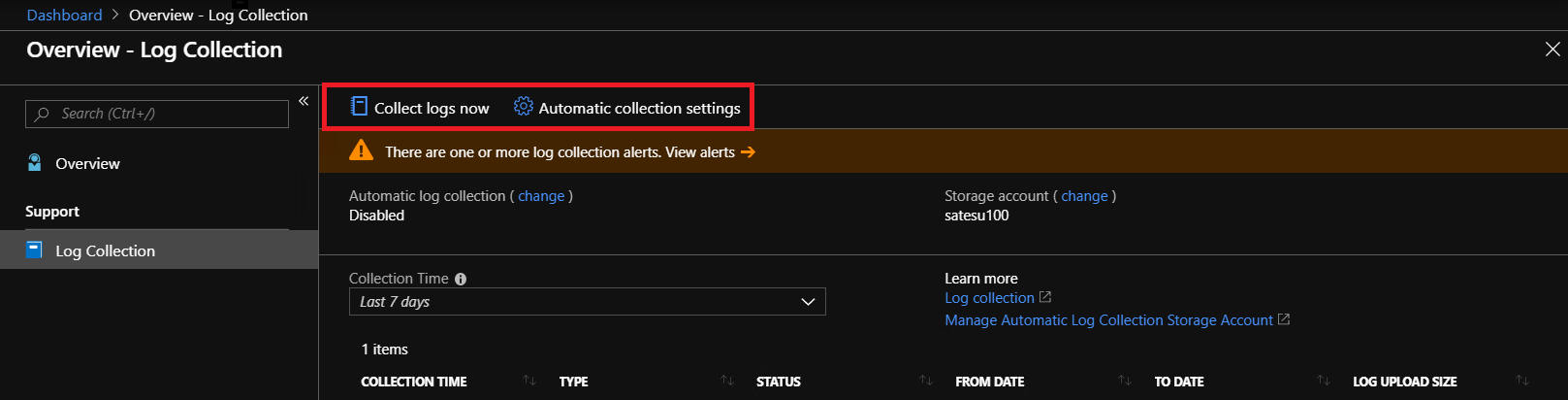Open Manage Automatic Log Collection Storage Account link
The image size is (1568, 400).
[x=1108, y=320]
